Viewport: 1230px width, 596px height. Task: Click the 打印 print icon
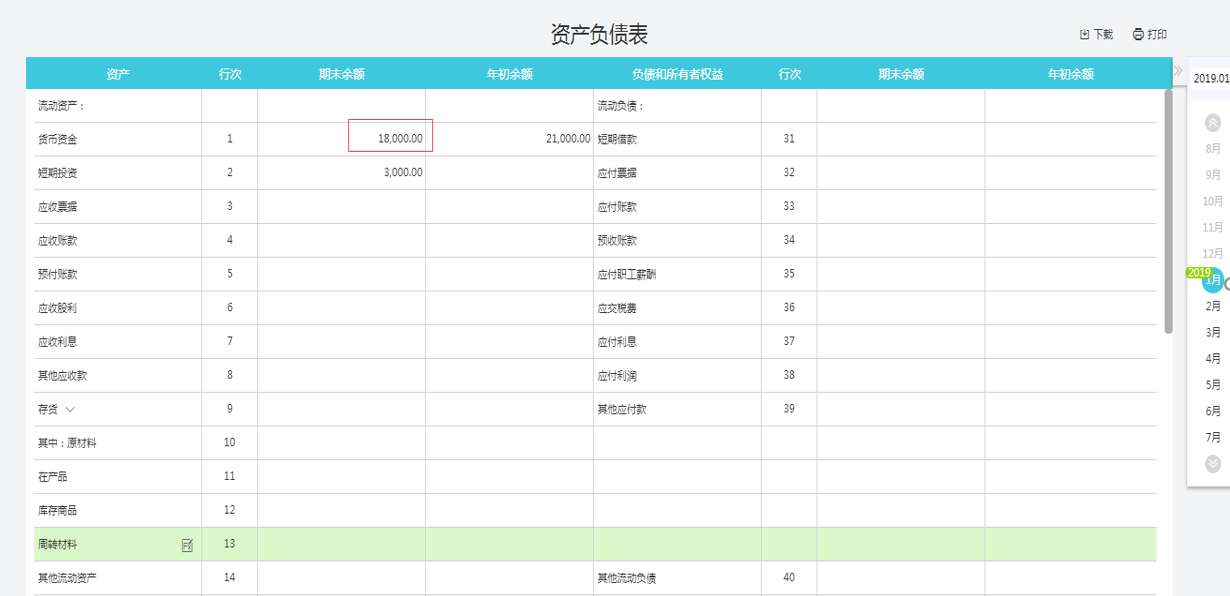1138,34
